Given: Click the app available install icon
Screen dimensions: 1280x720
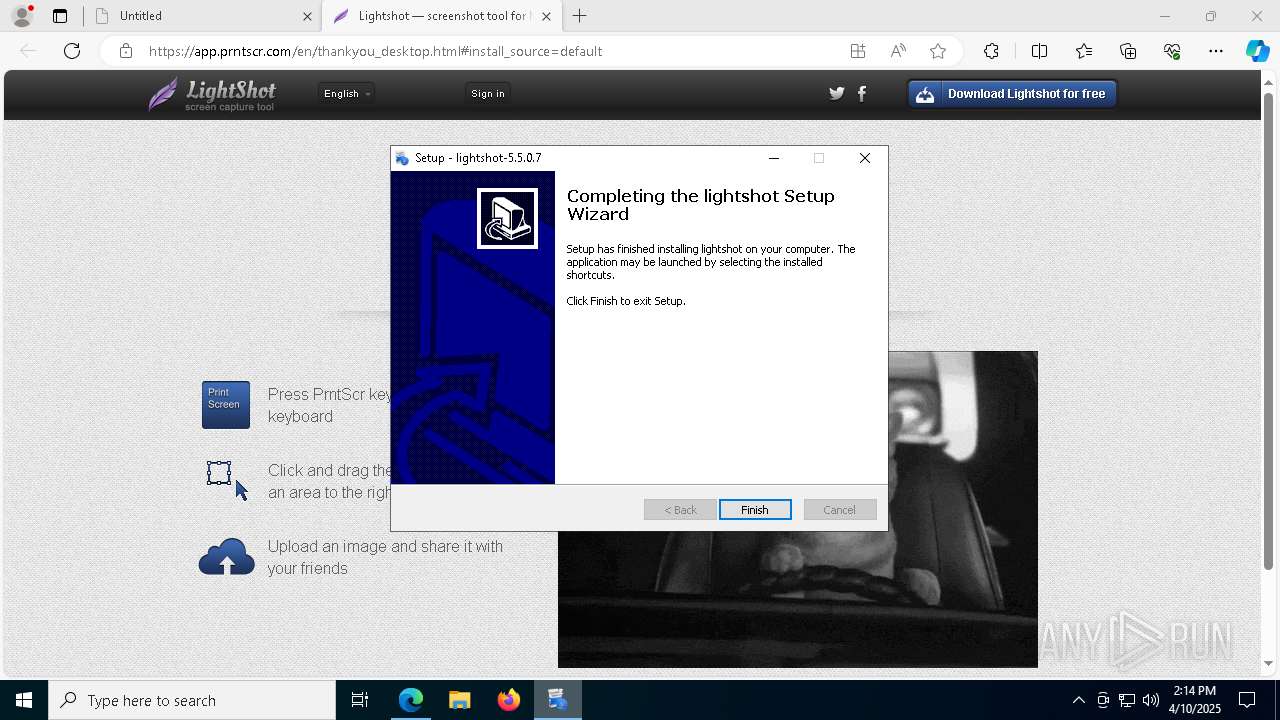Looking at the screenshot, I should [858, 51].
